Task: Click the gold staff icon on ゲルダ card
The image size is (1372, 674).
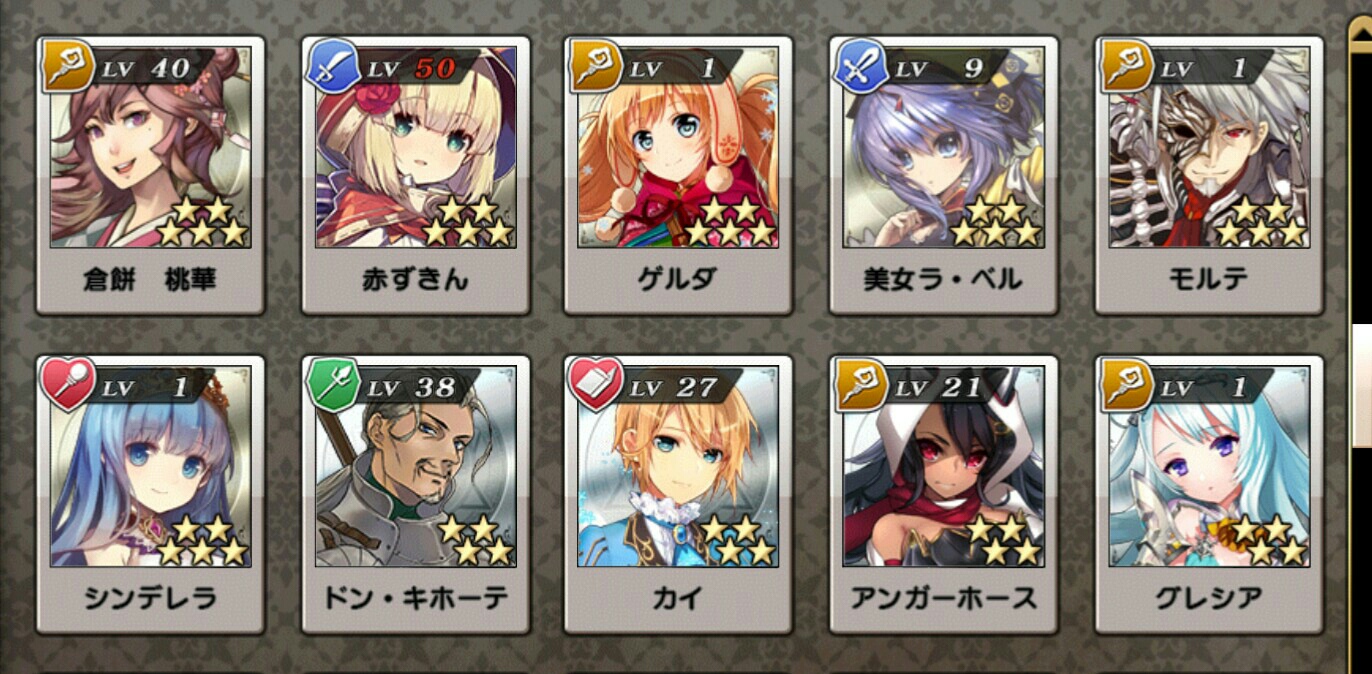Action: coord(596,66)
